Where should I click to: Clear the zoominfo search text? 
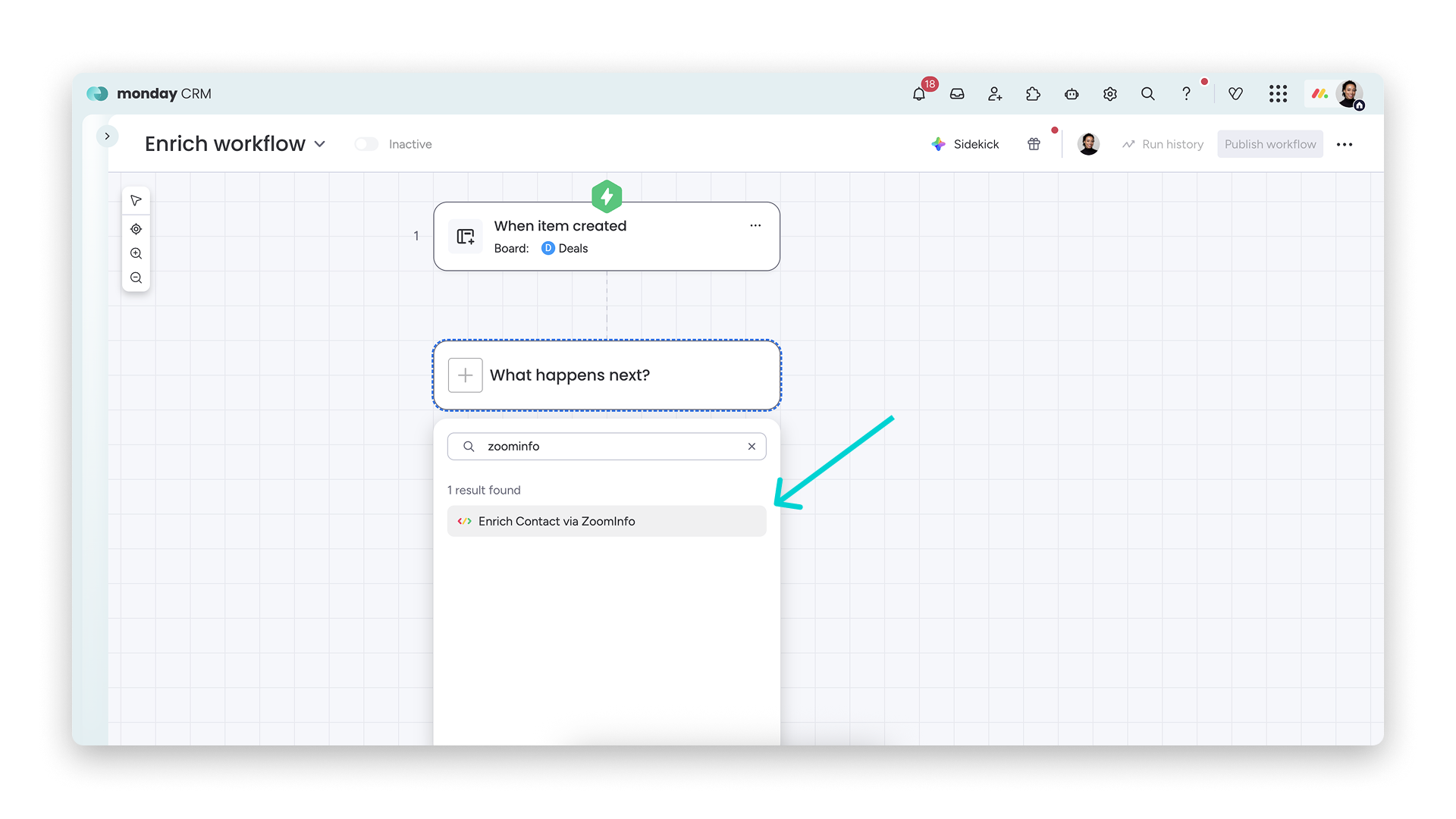752,447
